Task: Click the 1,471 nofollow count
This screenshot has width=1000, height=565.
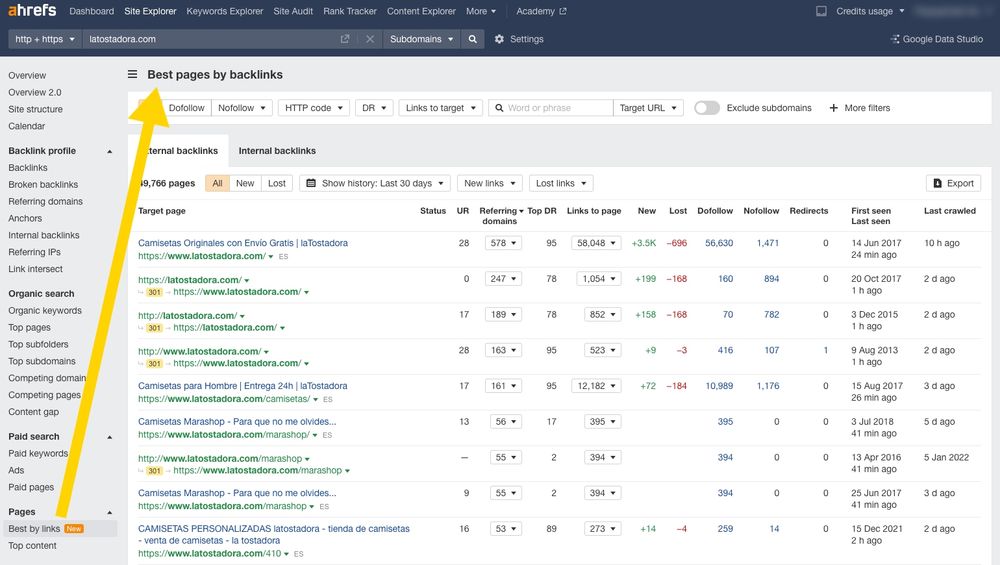Action: (x=768, y=243)
